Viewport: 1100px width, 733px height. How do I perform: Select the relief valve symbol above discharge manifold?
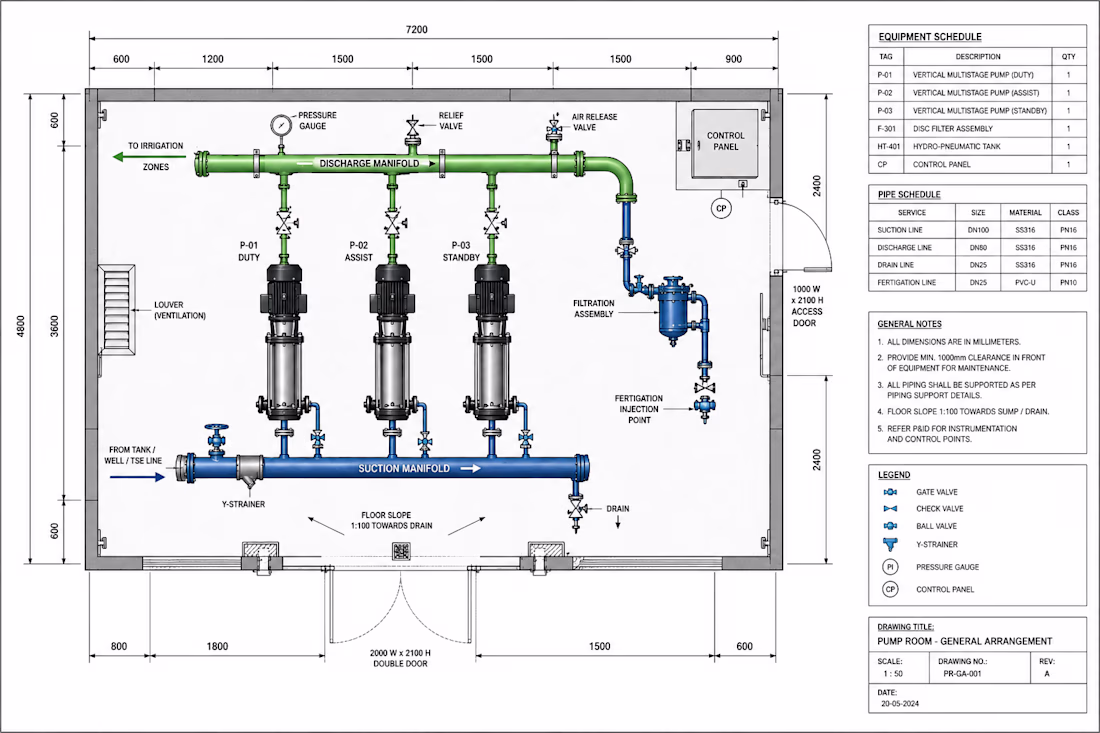[x=412, y=128]
